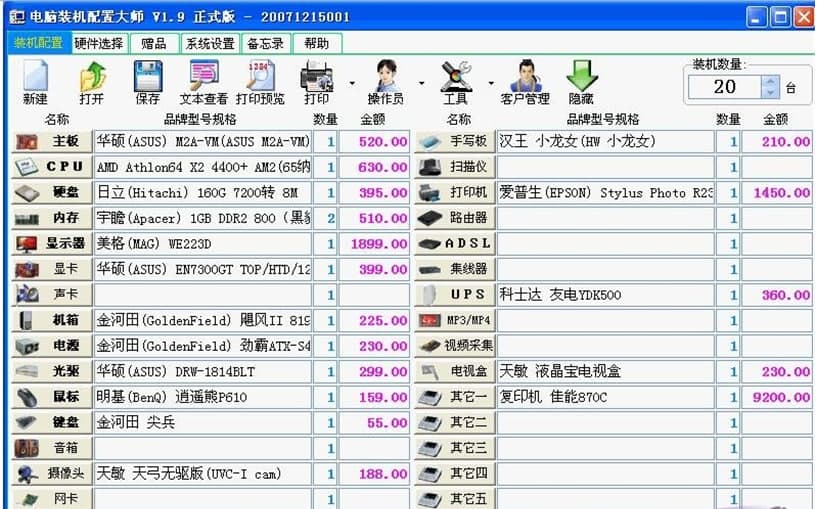Select the ADSL modem button
This screenshot has height=509, width=823.
455,244
